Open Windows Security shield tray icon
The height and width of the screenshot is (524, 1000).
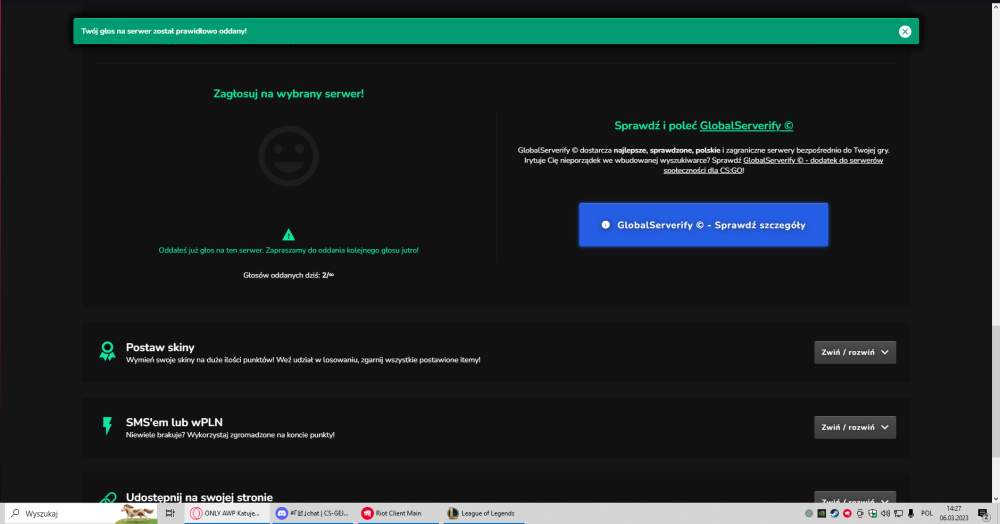872,513
